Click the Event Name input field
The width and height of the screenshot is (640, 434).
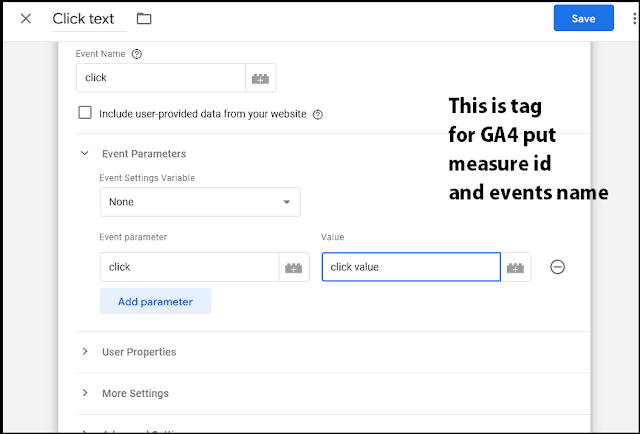(160, 78)
